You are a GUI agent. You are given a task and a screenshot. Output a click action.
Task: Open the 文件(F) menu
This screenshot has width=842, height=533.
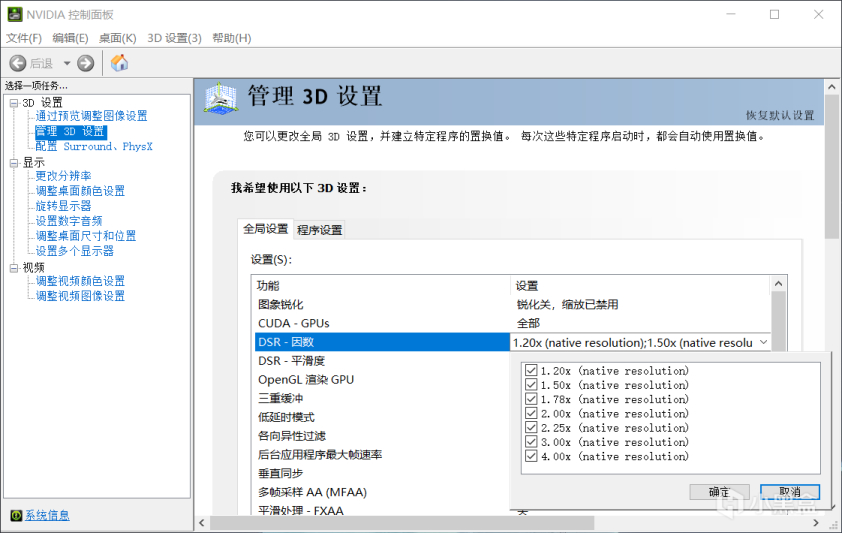(x=24, y=38)
